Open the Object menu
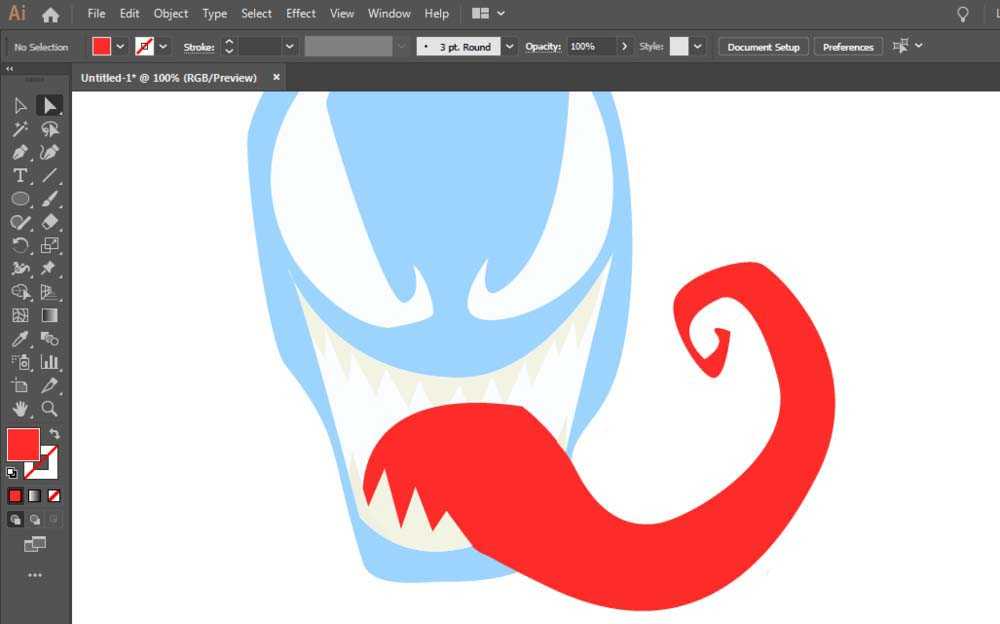Screen dimensions: 1000x624 [x=171, y=14]
